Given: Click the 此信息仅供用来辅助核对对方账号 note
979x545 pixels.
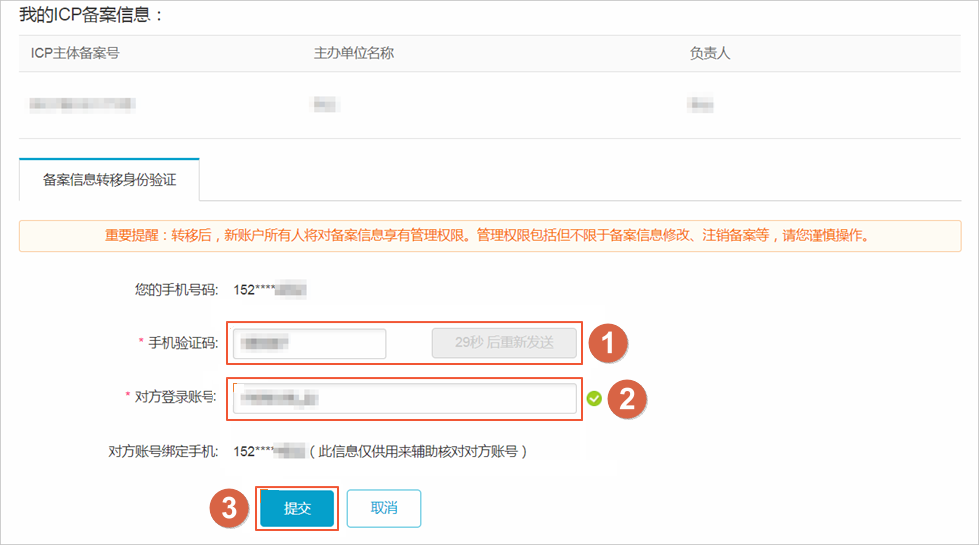Looking at the screenshot, I should pyautogui.click(x=418, y=451).
